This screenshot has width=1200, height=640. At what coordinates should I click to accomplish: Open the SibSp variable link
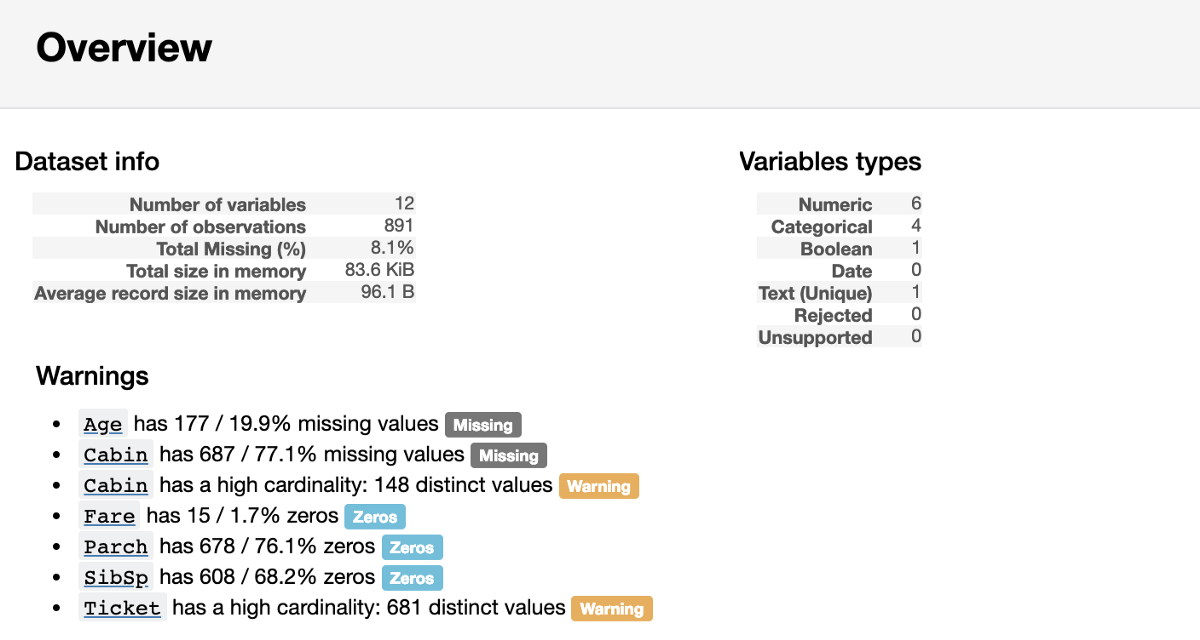(116, 578)
